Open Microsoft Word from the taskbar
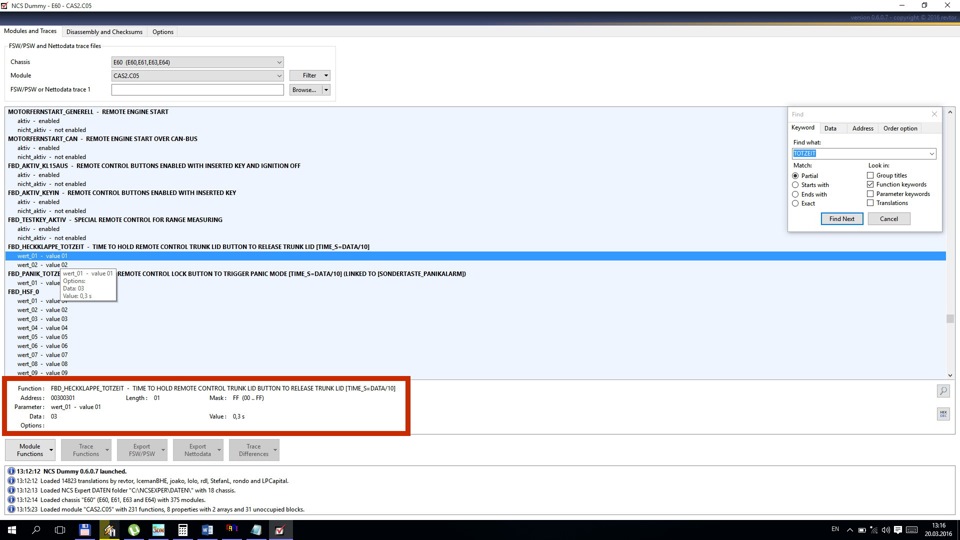Image resolution: width=960 pixels, height=540 pixels. click(207, 530)
